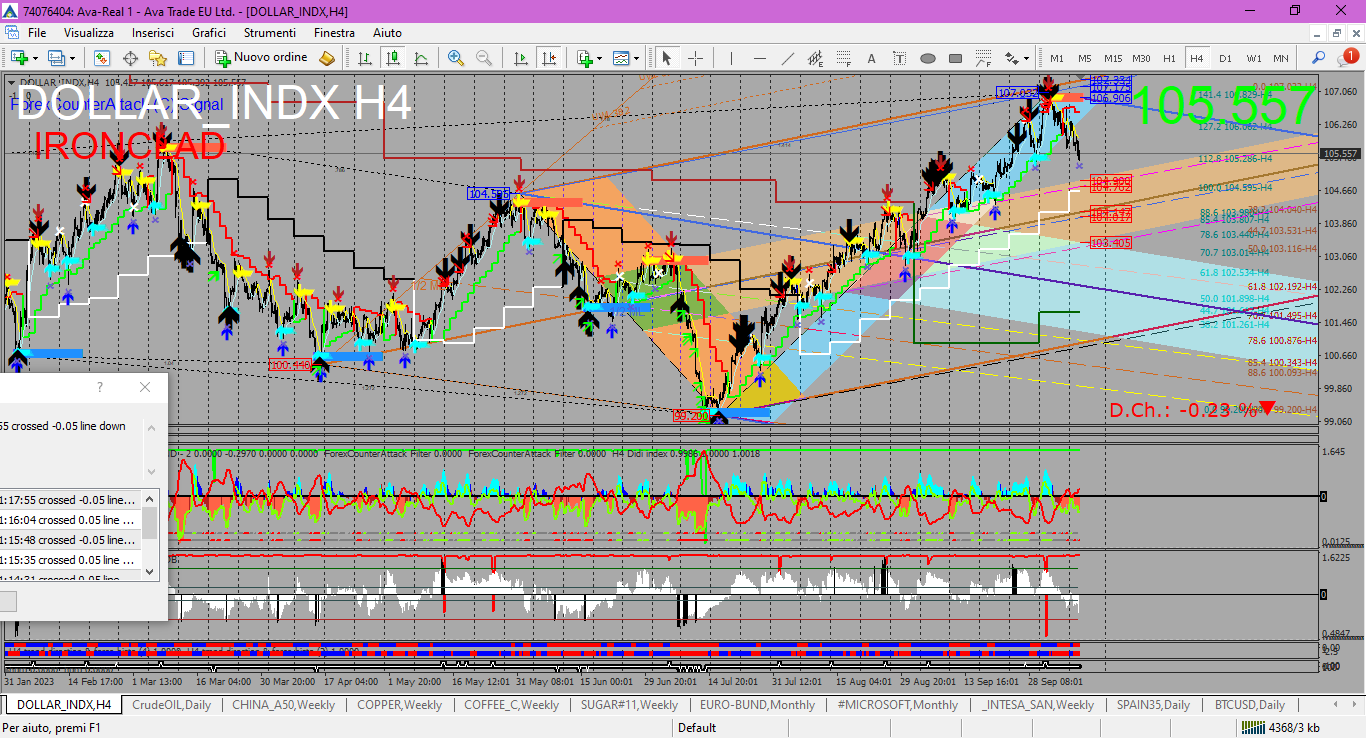The height and width of the screenshot is (738, 1366).
Task: Open the File menu
Action: click(37, 33)
